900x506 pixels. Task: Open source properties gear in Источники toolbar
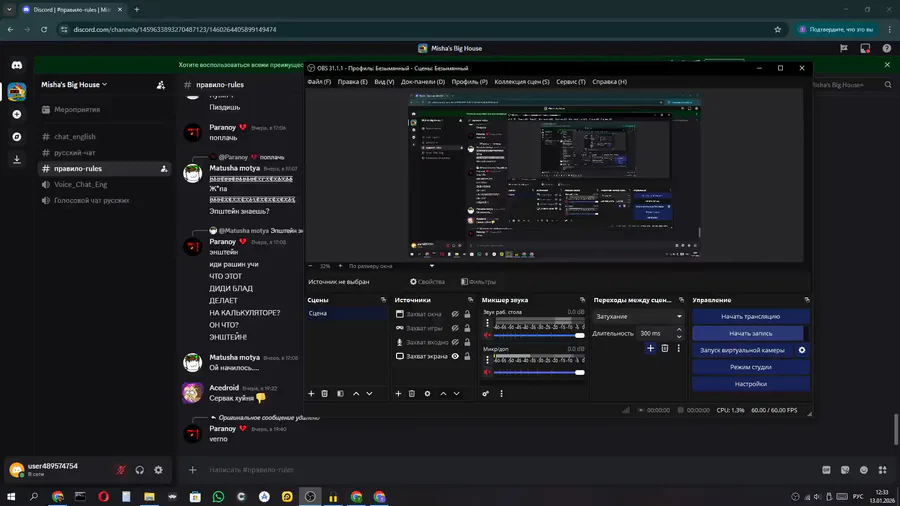pyautogui.click(x=427, y=394)
